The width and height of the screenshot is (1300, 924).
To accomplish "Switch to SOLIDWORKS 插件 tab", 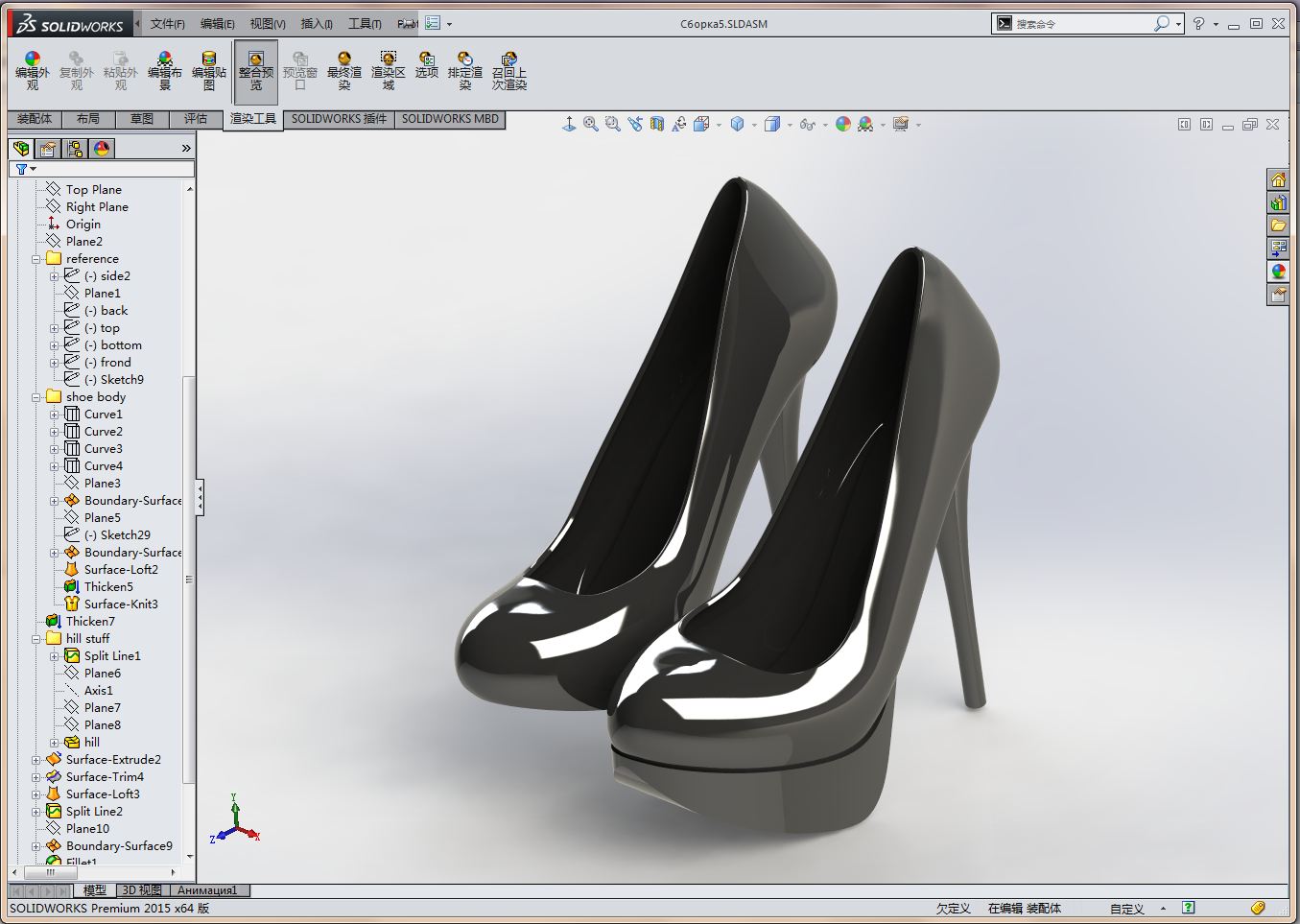I will (339, 119).
